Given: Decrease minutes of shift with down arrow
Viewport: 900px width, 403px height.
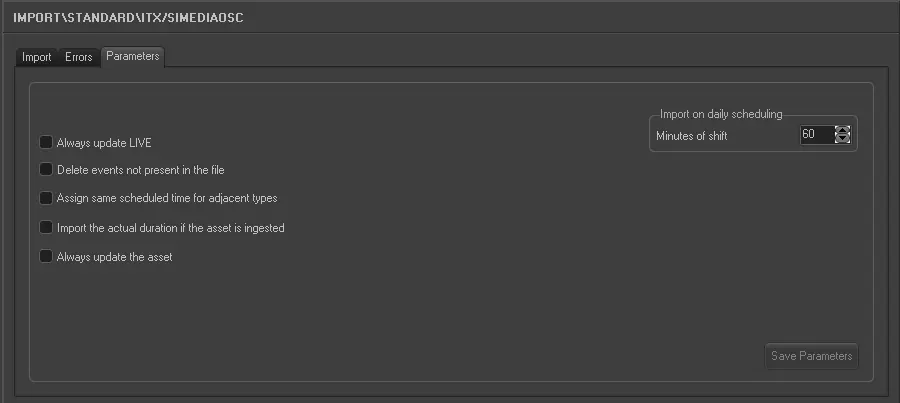Looking at the screenshot, I should pyautogui.click(x=842, y=139).
